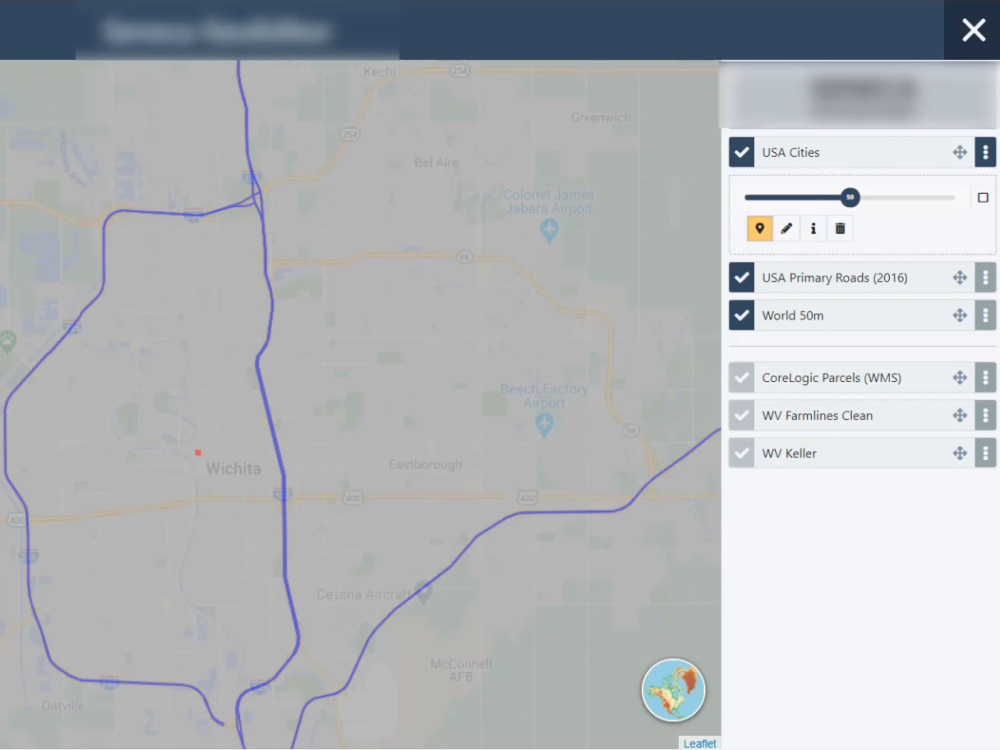Open CoreLogic Parcels three-dot menu

985,378
